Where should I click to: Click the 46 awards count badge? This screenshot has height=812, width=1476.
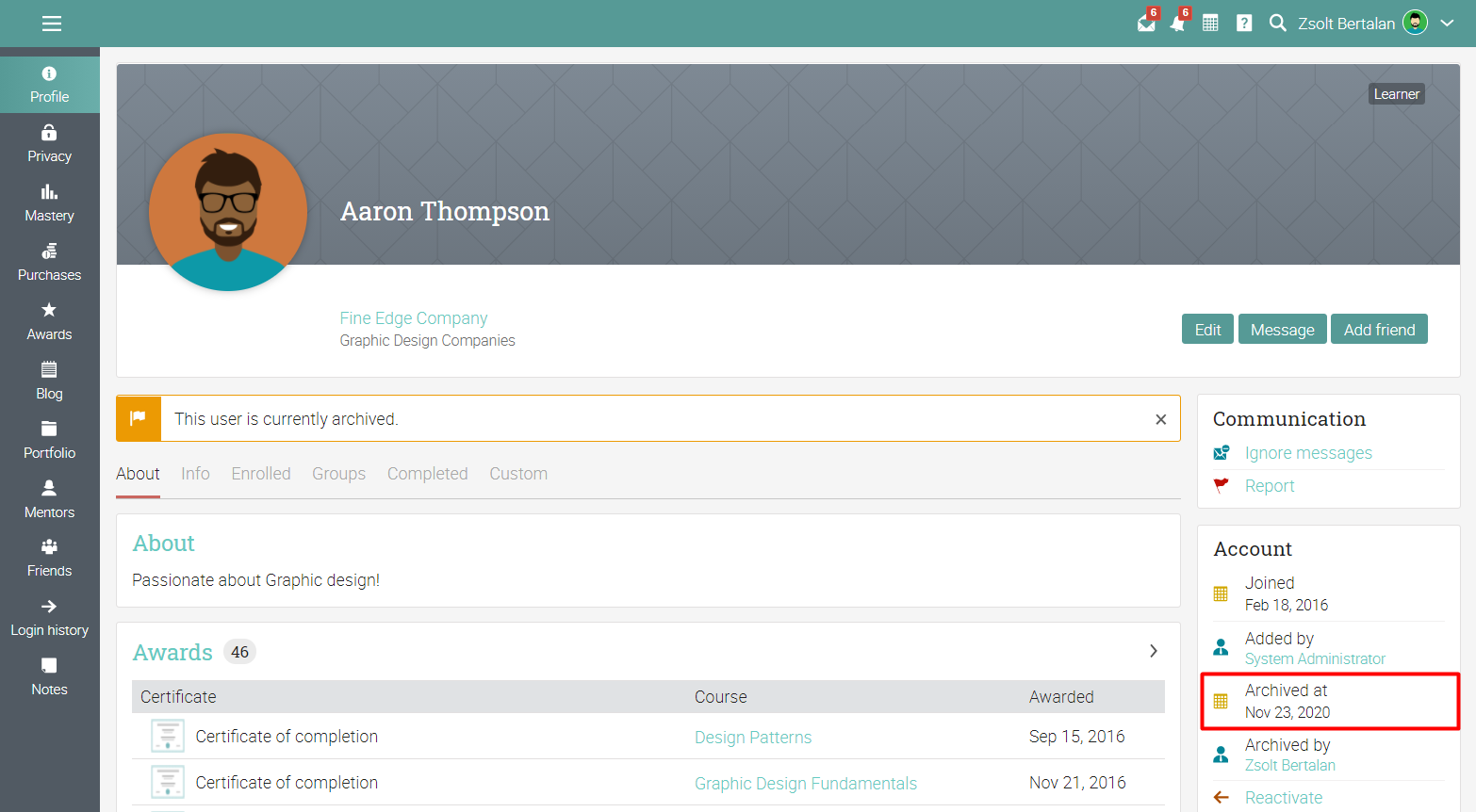tap(240, 652)
